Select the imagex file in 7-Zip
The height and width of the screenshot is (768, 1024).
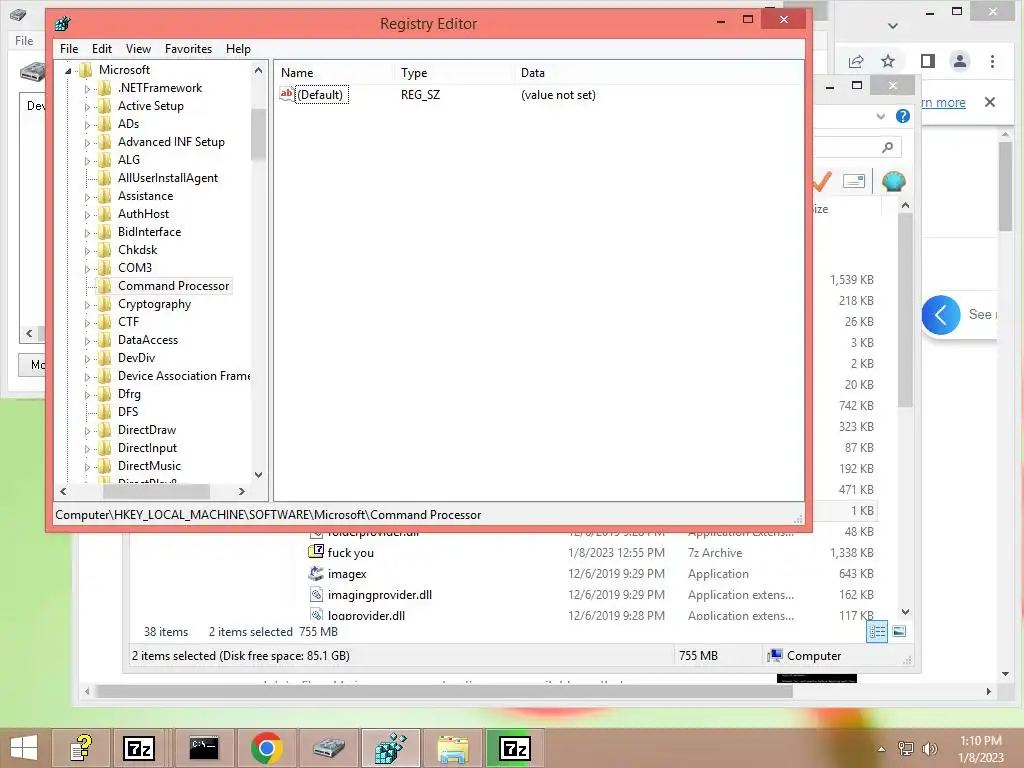point(347,574)
